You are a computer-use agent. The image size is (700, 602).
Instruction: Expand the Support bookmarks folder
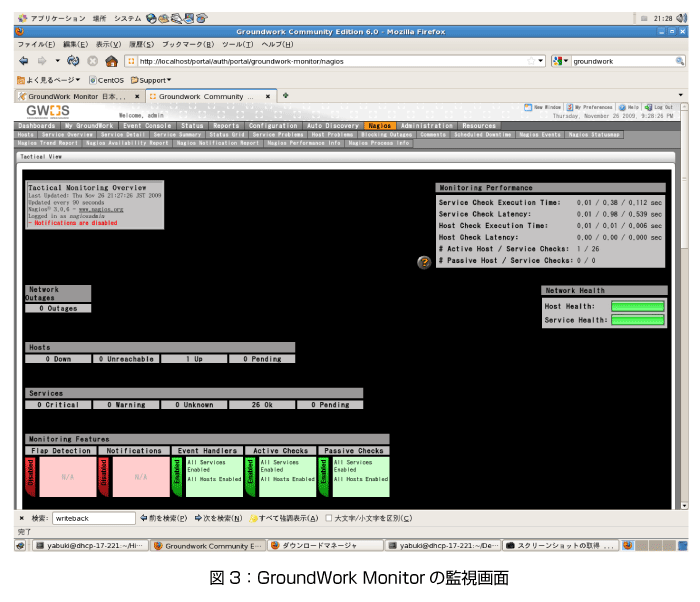pos(151,80)
